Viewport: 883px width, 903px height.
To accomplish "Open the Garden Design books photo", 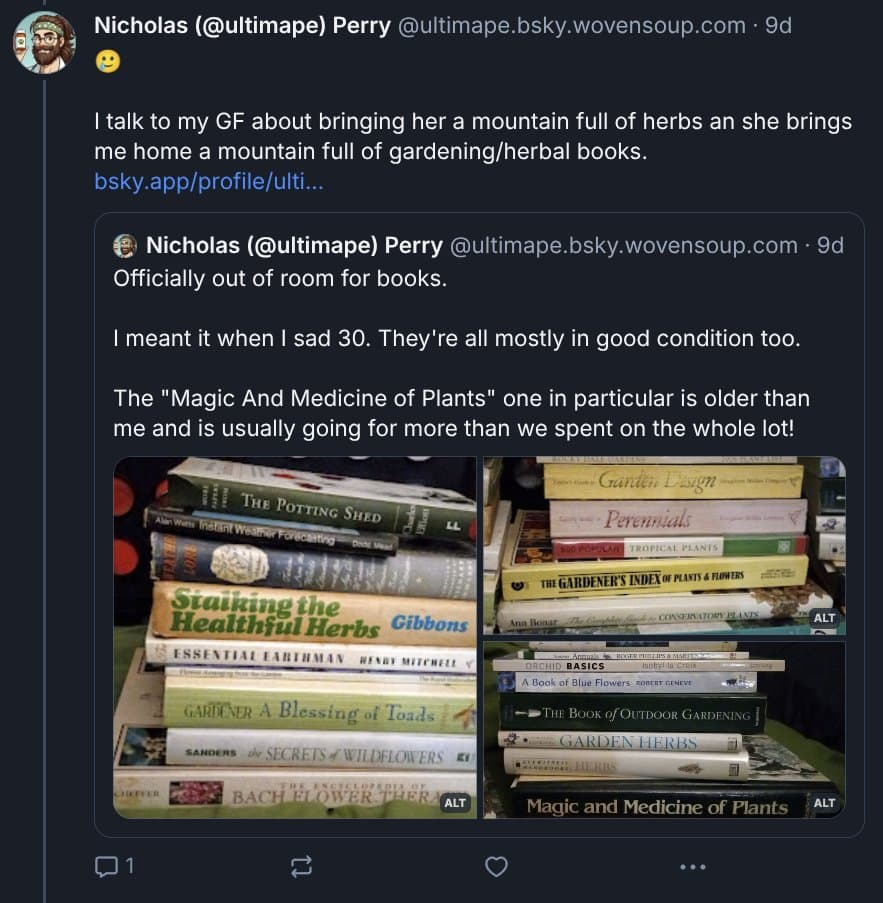I will point(665,545).
